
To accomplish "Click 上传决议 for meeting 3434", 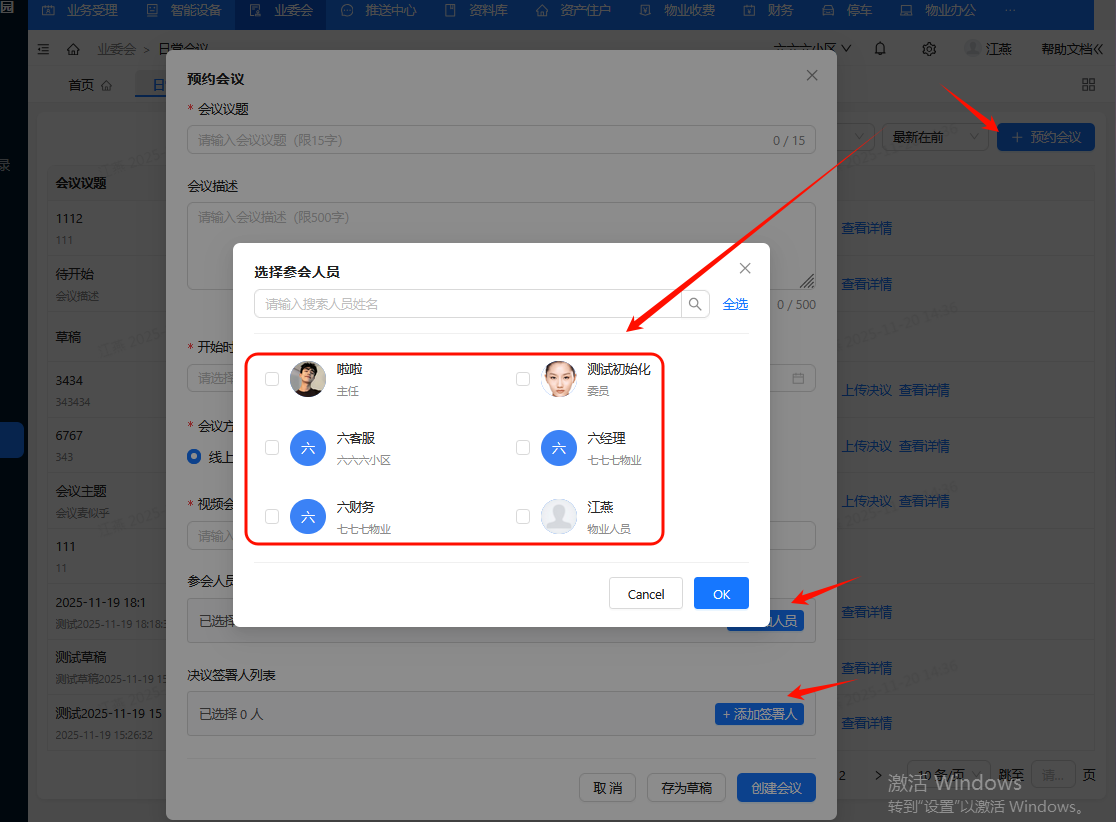I will pos(867,390).
